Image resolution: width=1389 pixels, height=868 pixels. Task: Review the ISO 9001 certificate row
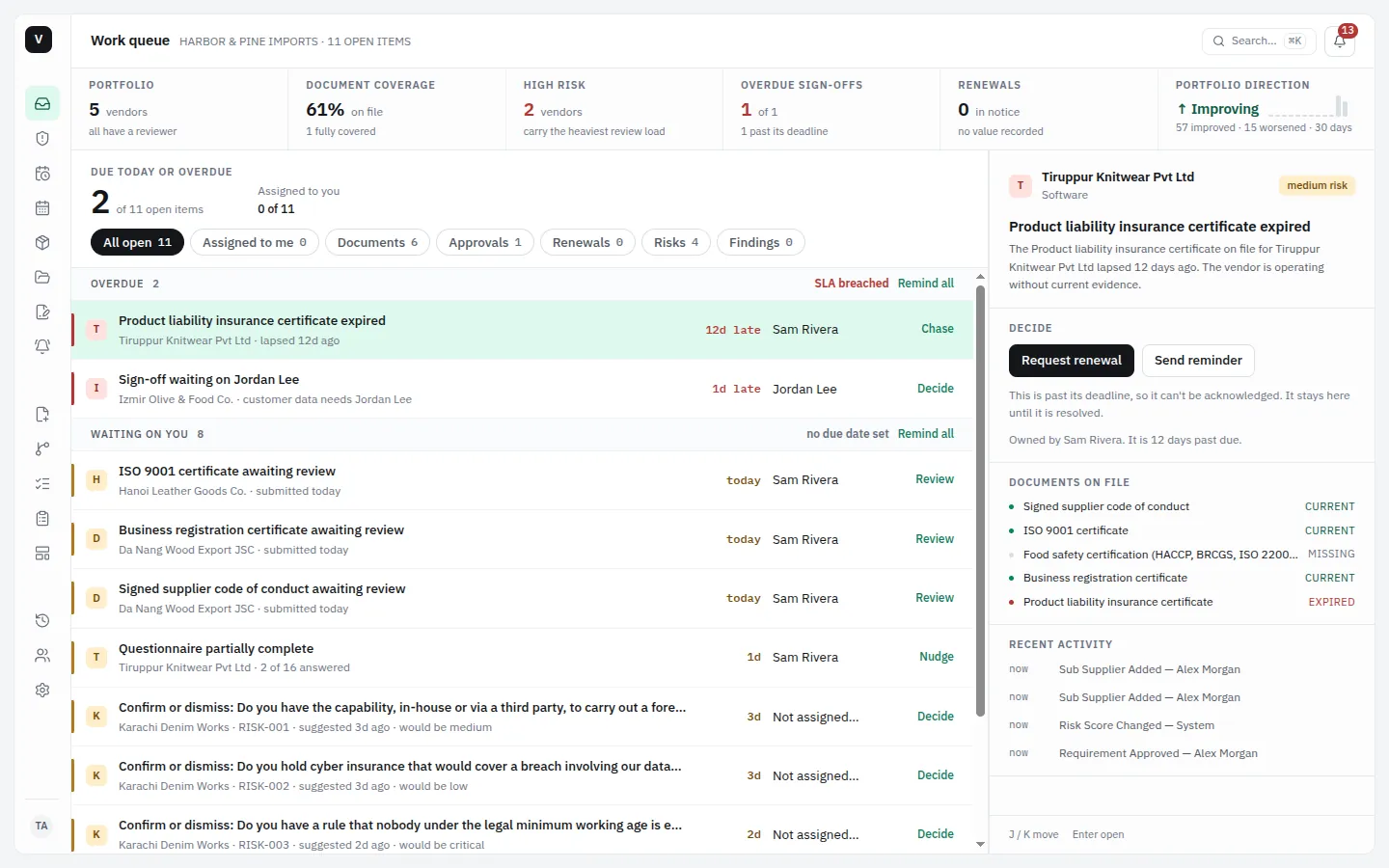[x=935, y=479]
